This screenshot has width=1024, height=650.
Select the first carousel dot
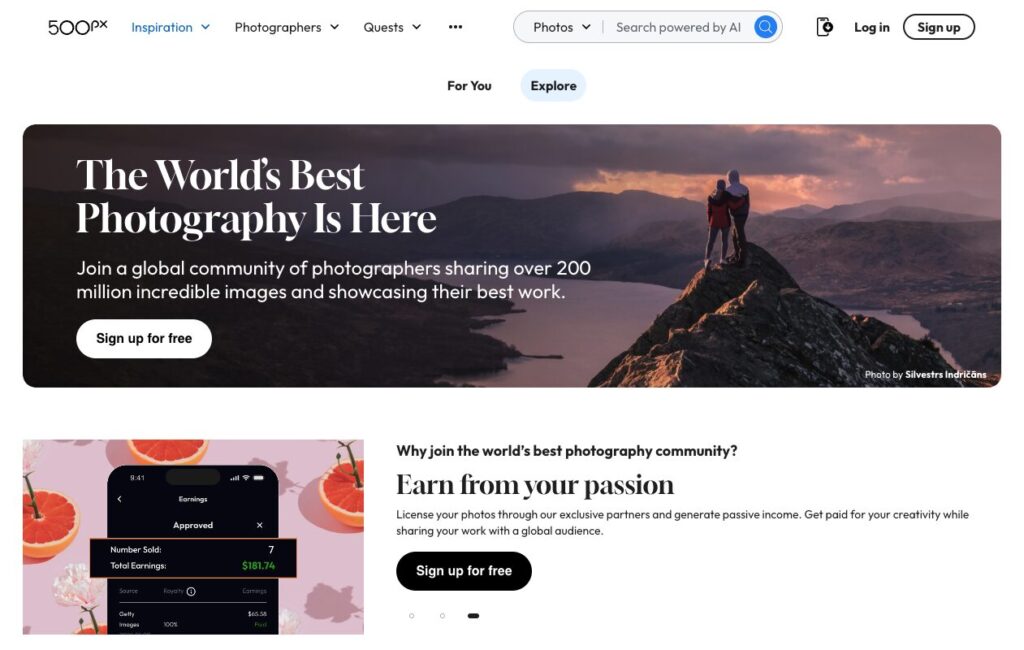pyautogui.click(x=411, y=615)
